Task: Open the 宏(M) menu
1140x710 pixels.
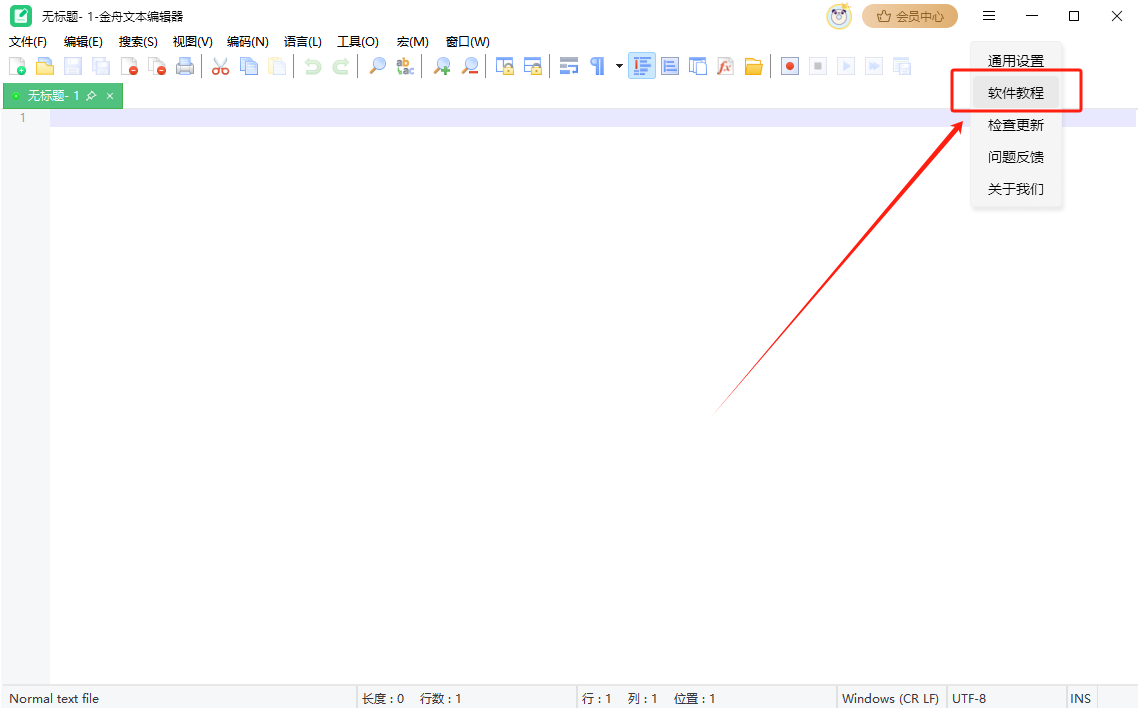Action: click(413, 42)
